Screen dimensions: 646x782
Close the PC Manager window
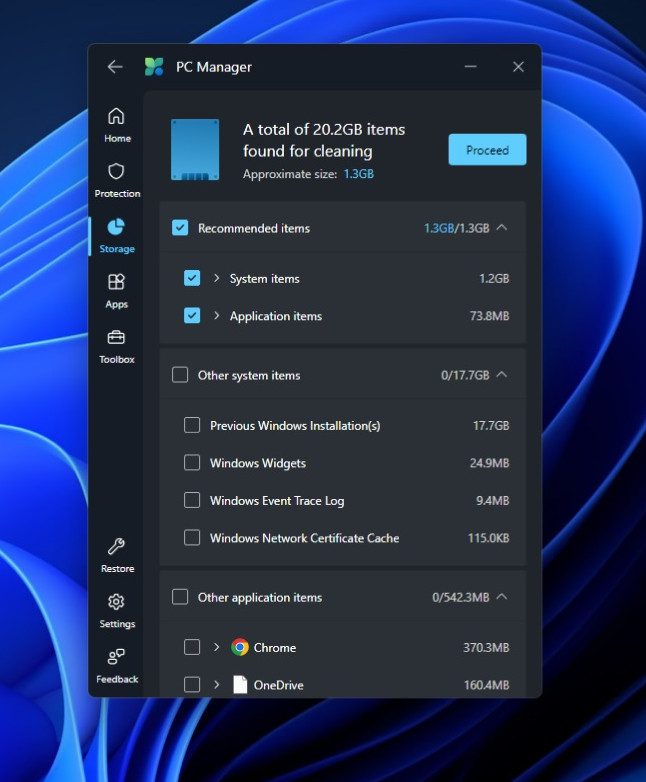point(518,66)
